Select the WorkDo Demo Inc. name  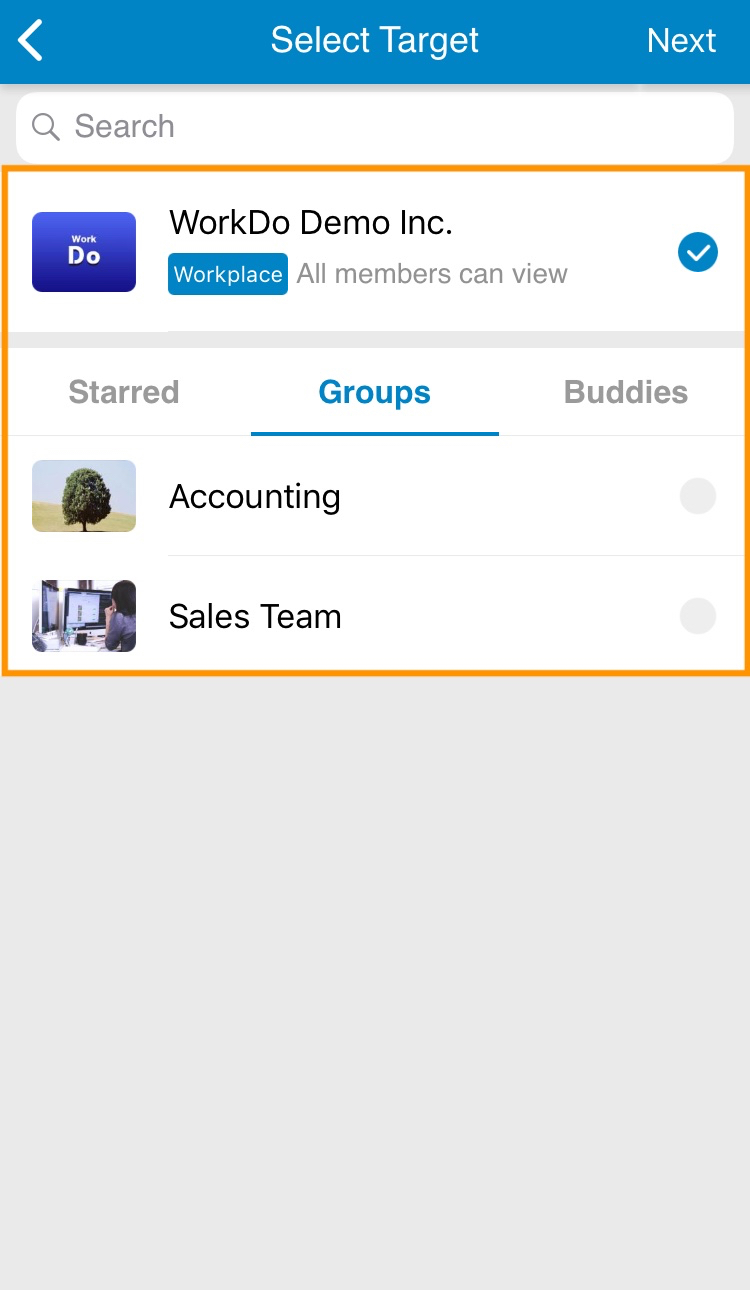click(x=311, y=222)
